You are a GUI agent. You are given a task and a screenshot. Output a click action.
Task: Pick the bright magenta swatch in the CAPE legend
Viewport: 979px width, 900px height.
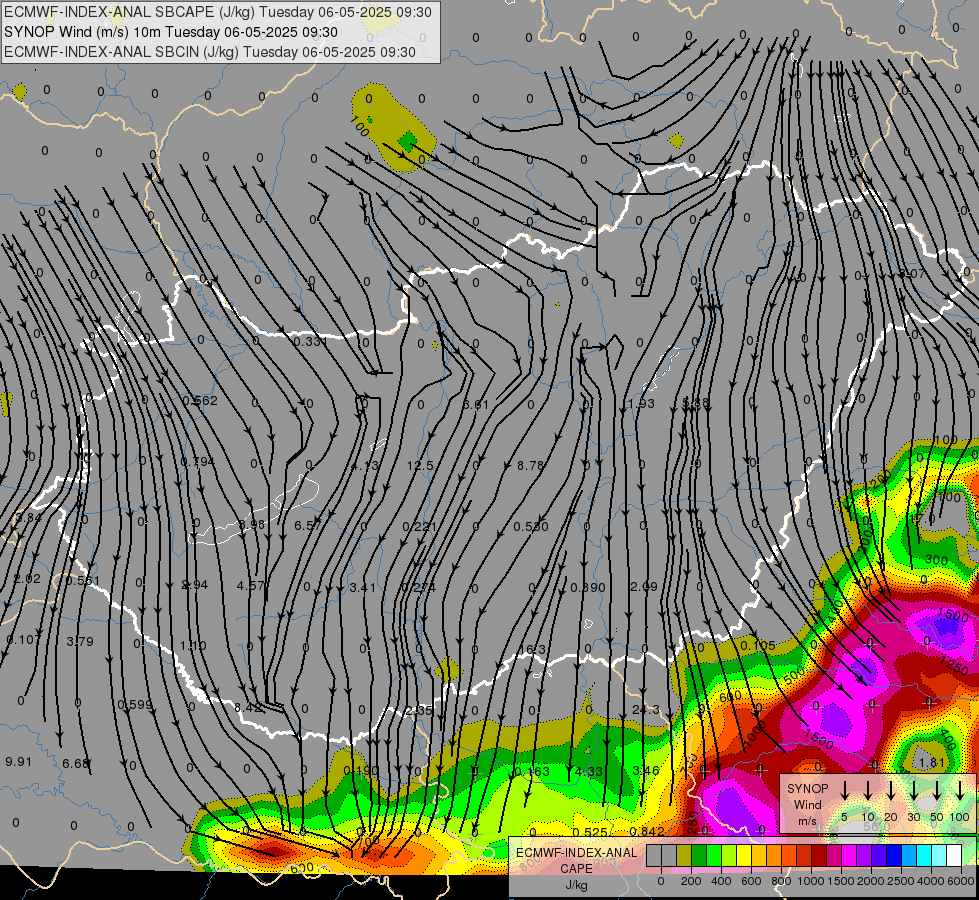pyautogui.click(x=849, y=856)
